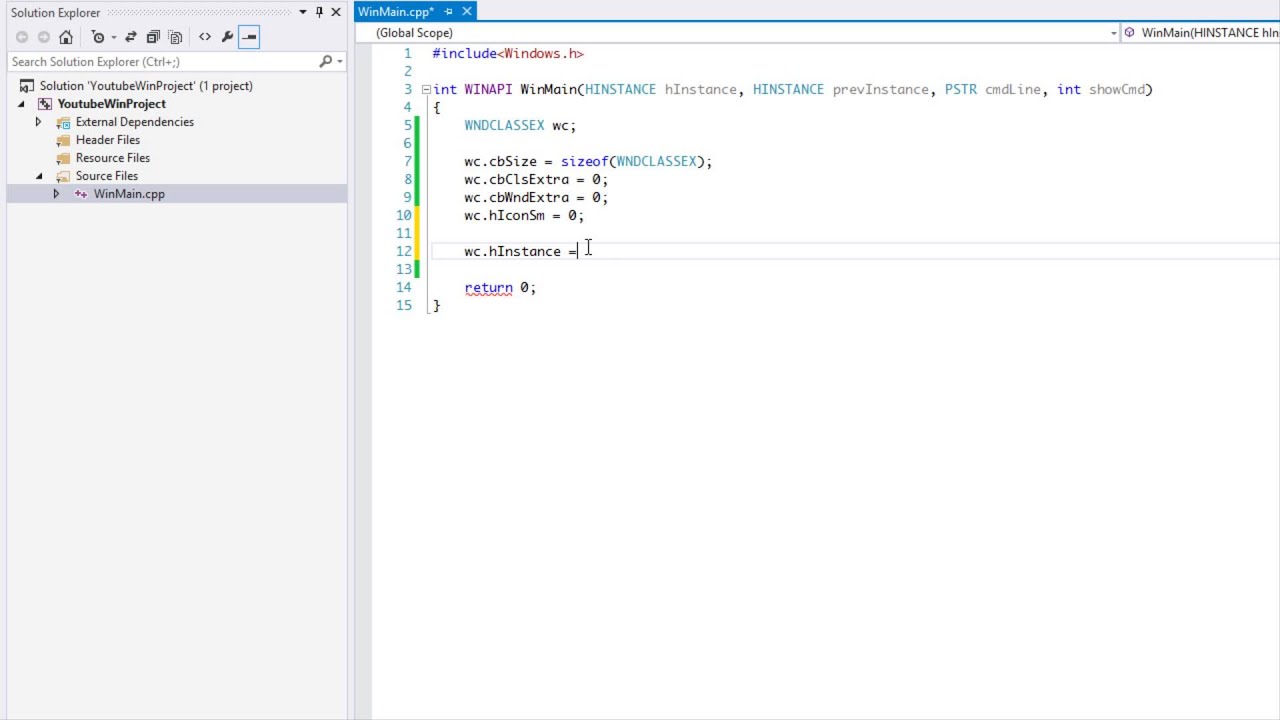Open Solution Explorer window options dropdown
The height and width of the screenshot is (720, 1280).
(x=303, y=12)
